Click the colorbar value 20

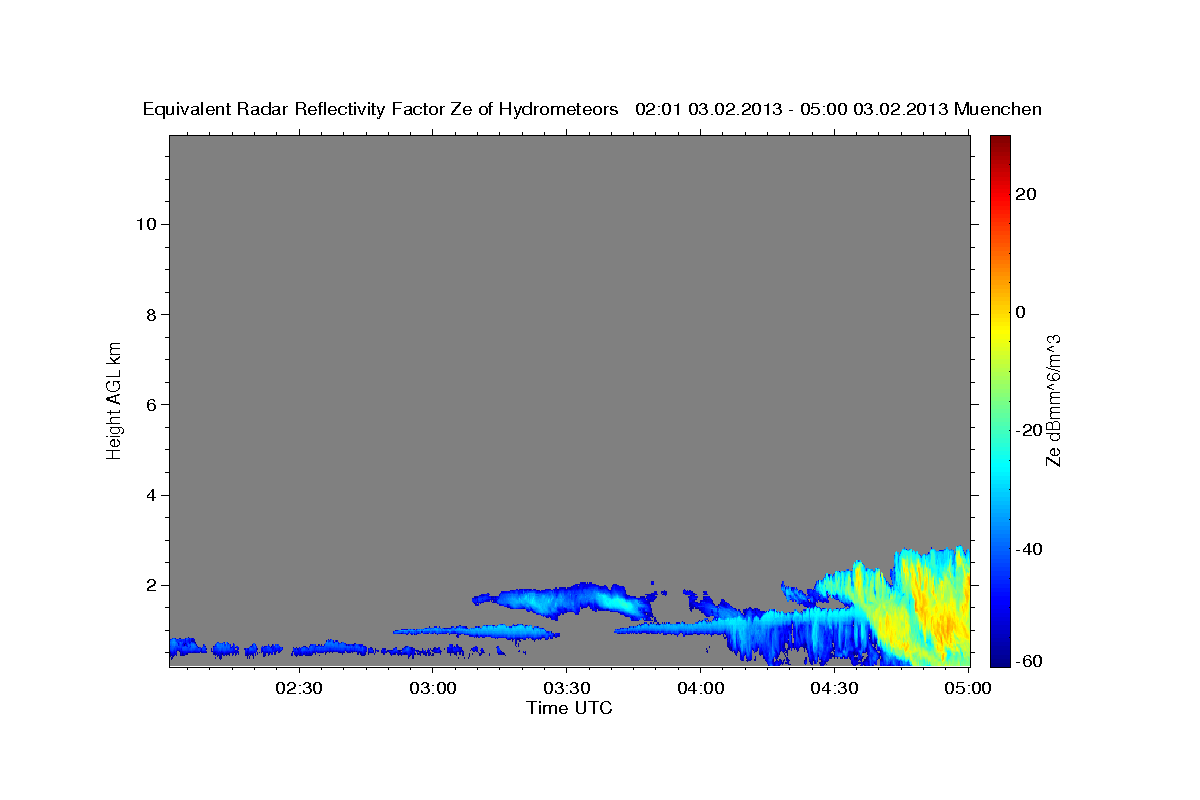(1026, 193)
